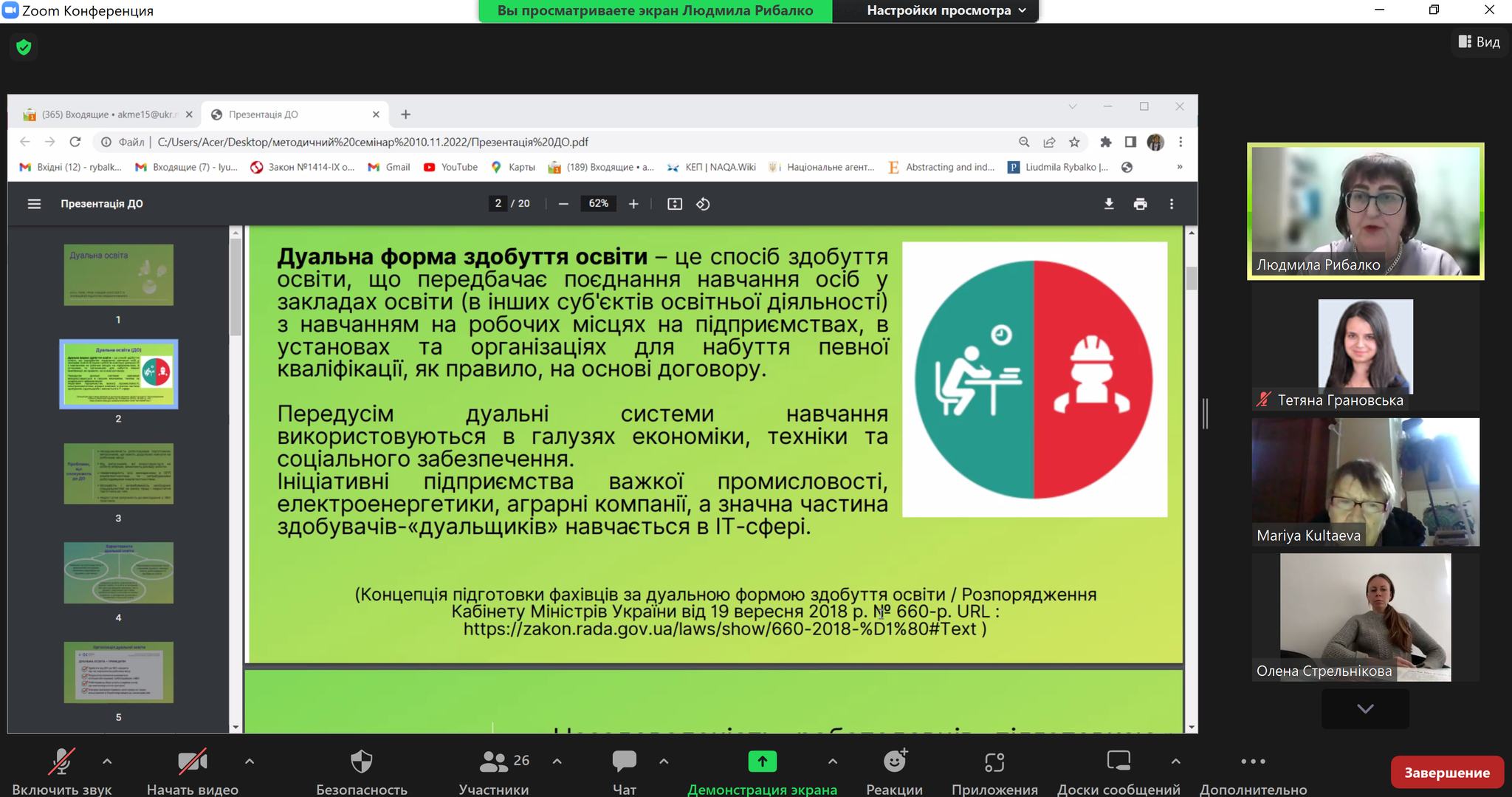Select slide 4 thumbnail in sidebar
The height and width of the screenshot is (797, 1512).
click(119, 572)
